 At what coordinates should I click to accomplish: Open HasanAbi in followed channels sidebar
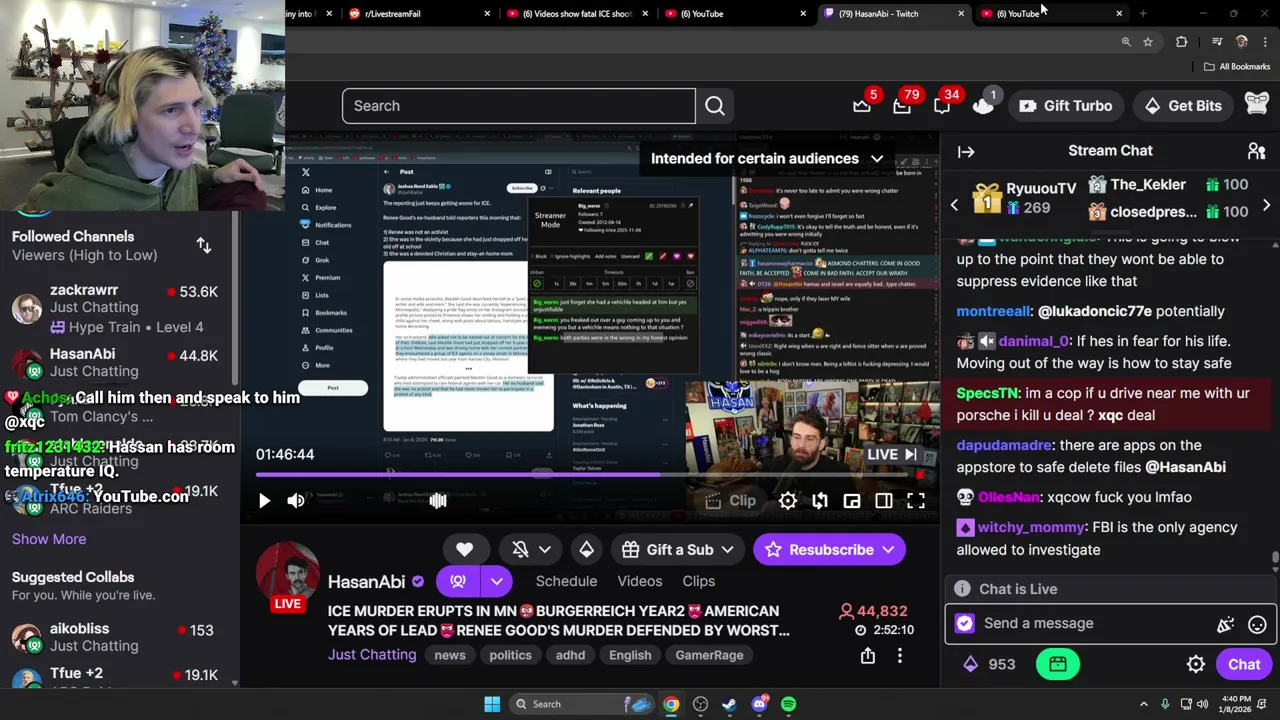tap(120, 362)
